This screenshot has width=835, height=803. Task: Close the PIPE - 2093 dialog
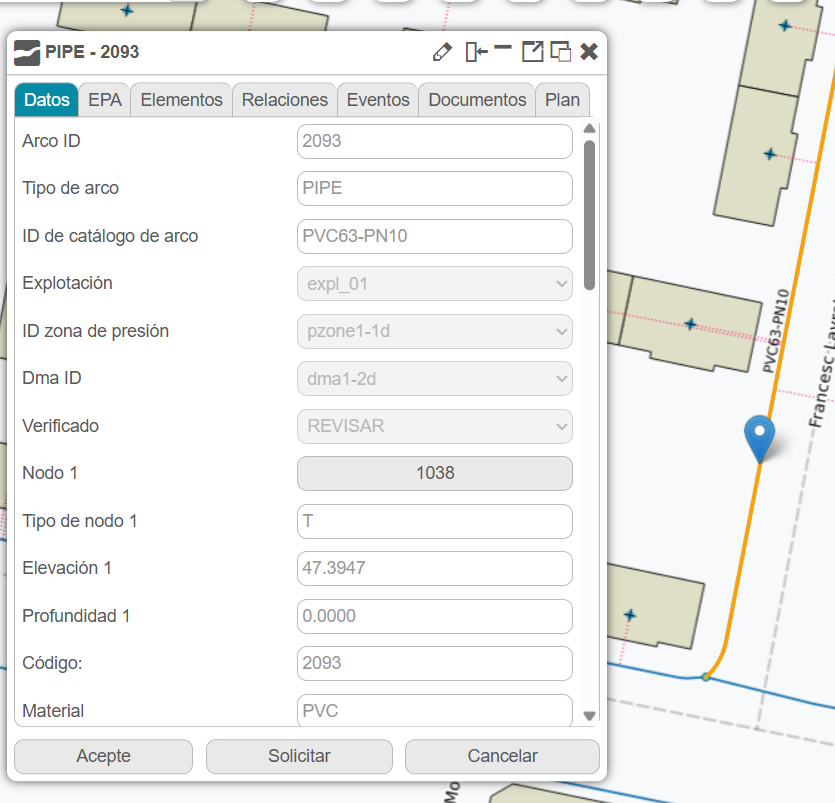pos(589,52)
